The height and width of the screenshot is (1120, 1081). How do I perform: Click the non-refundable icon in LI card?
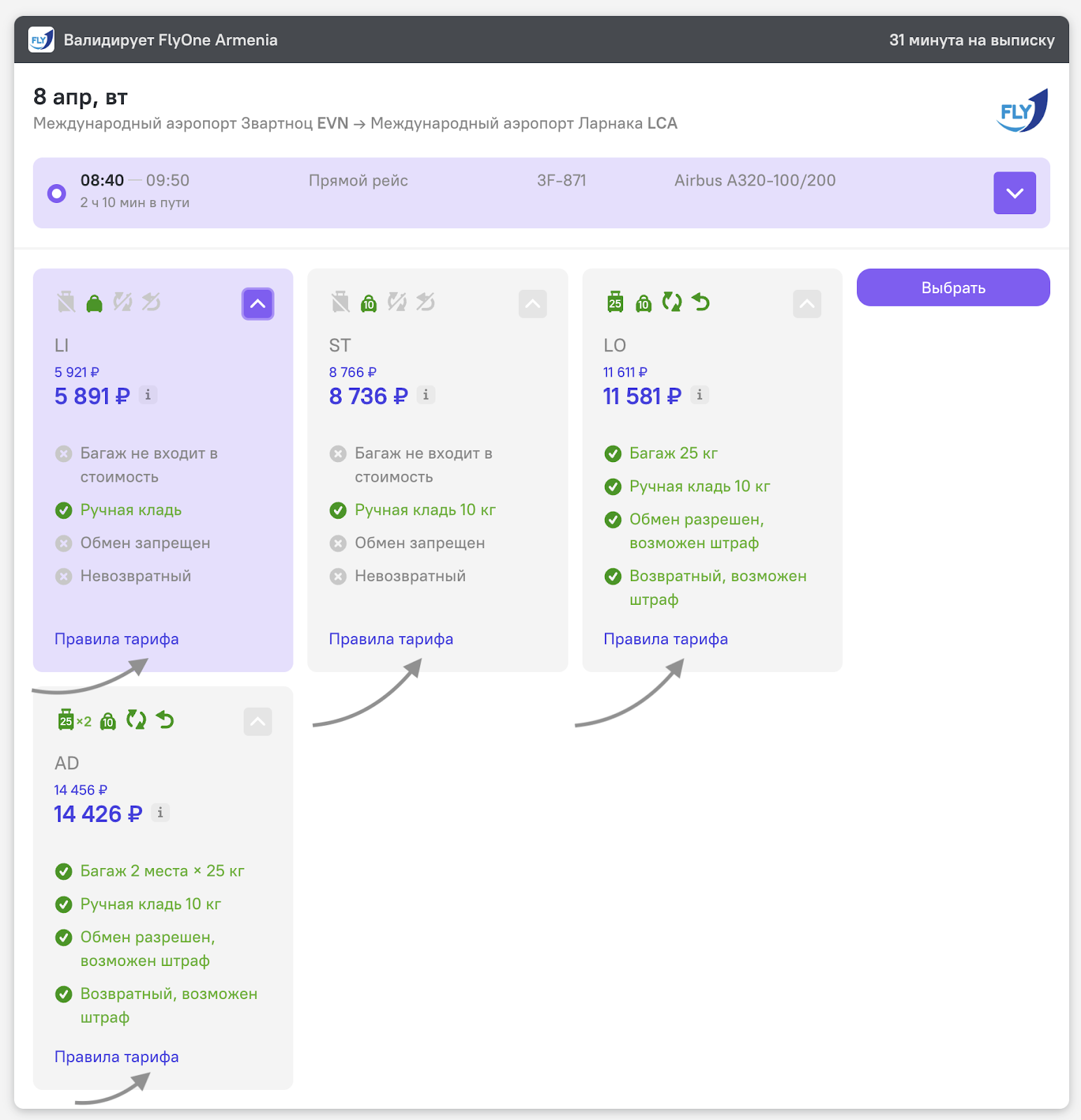point(151,302)
